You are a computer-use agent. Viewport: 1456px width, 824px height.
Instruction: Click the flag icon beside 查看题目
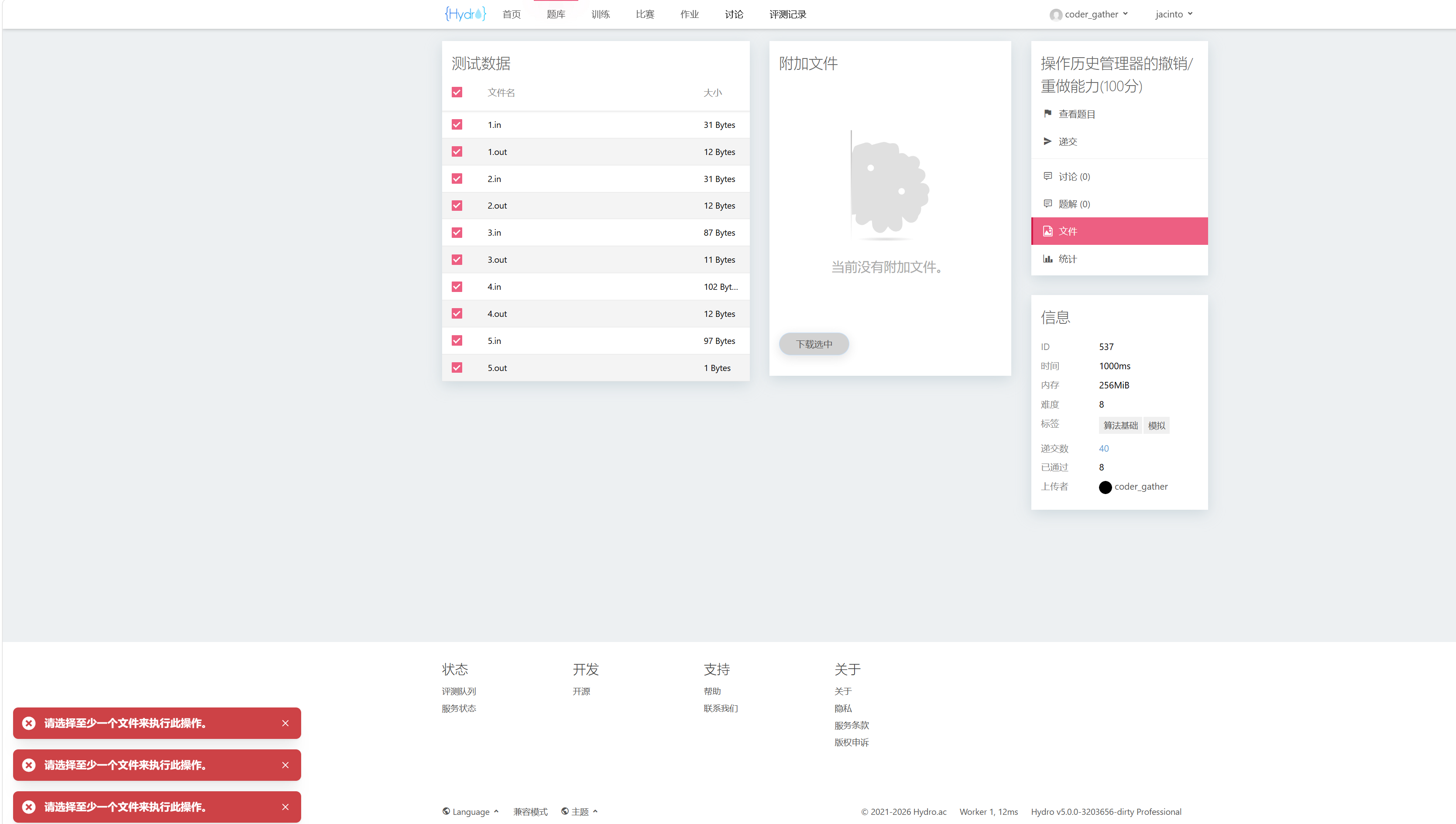coord(1047,113)
